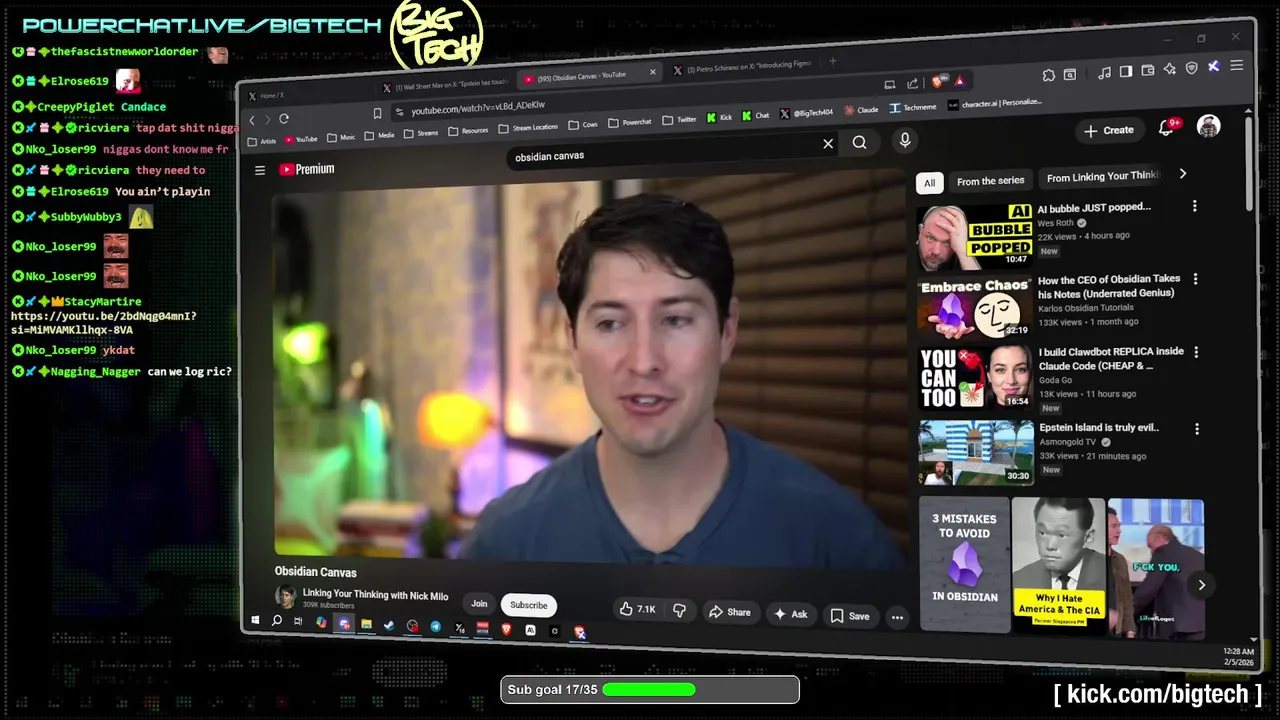Bookmark this page icon in address bar
The height and width of the screenshot is (720, 1280).
click(377, 113)
